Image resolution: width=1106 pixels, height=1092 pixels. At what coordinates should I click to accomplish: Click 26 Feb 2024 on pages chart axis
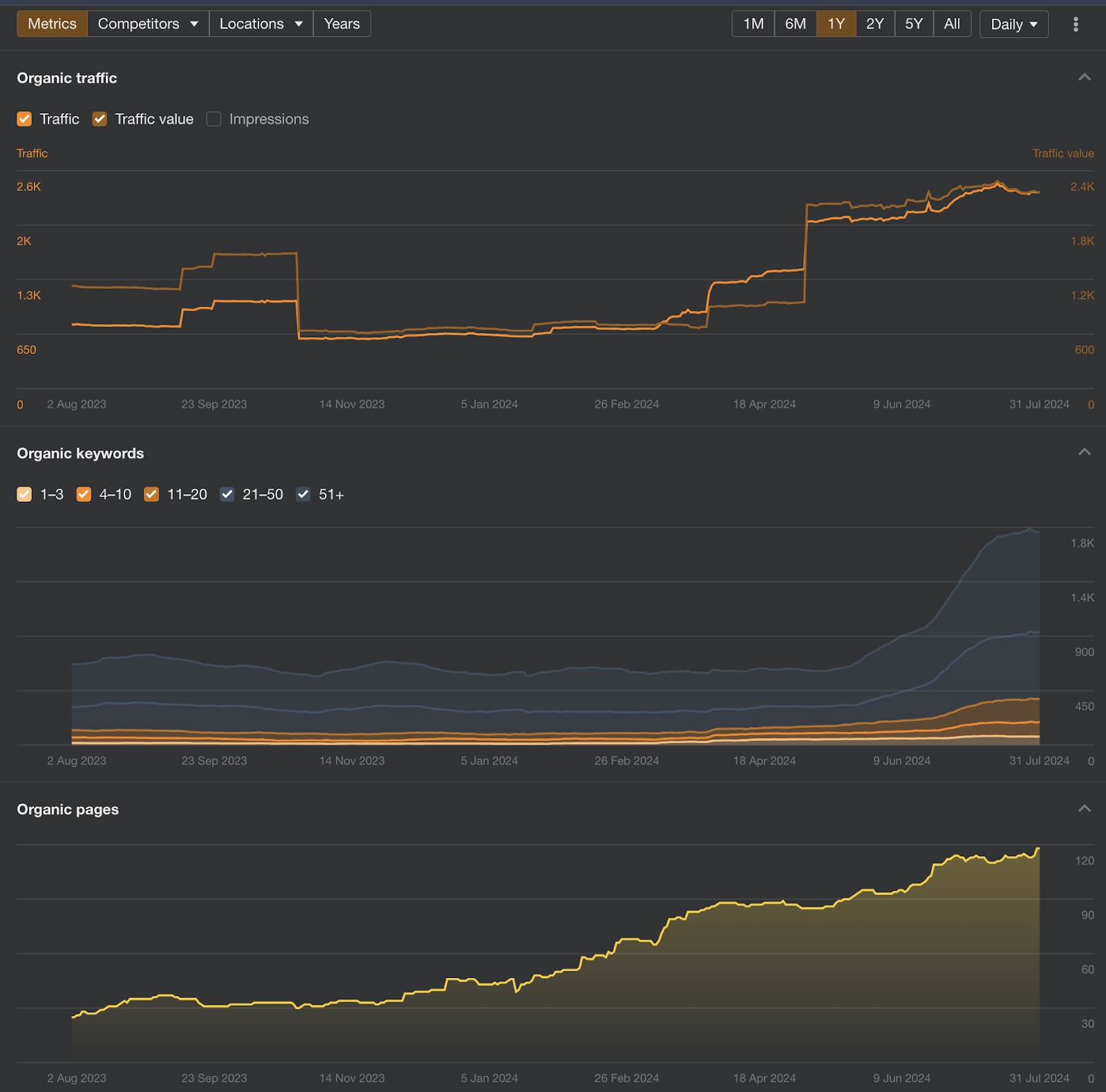click(x=627, y=1078)
